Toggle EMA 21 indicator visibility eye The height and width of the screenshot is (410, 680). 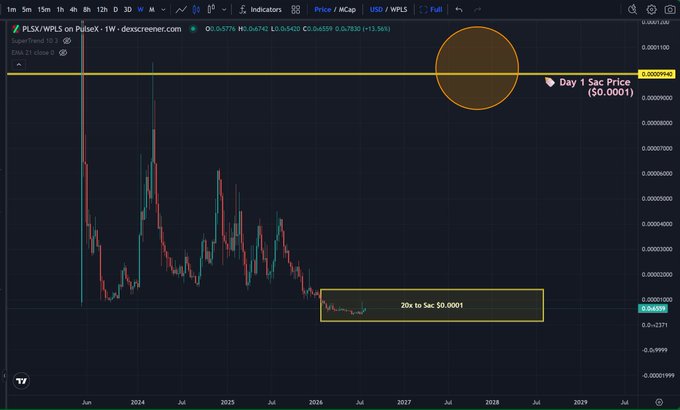(x=63, y=52)
